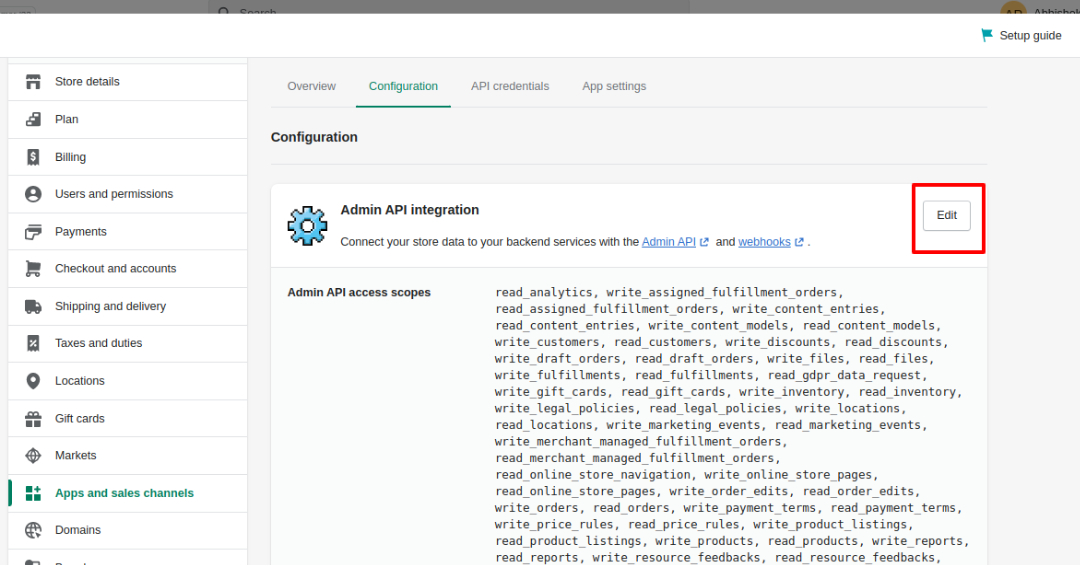Click external link icon beside webhooks

click(799, 242)
